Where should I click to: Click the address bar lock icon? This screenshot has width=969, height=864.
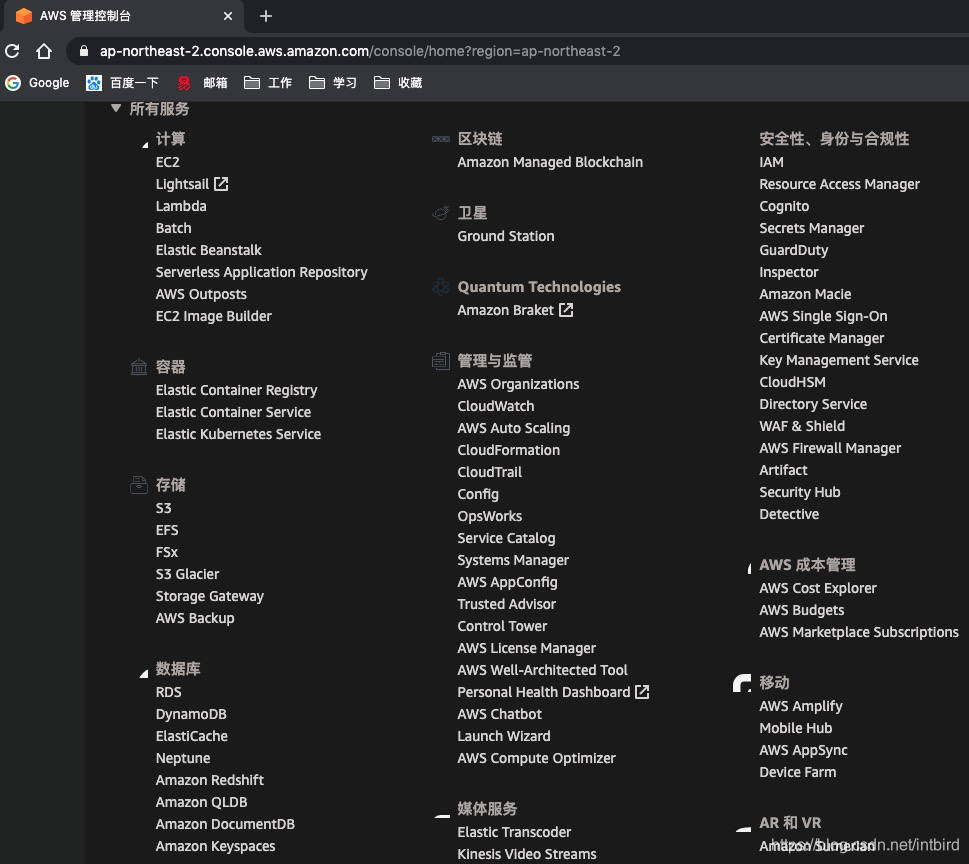click(x=84, y=51)
